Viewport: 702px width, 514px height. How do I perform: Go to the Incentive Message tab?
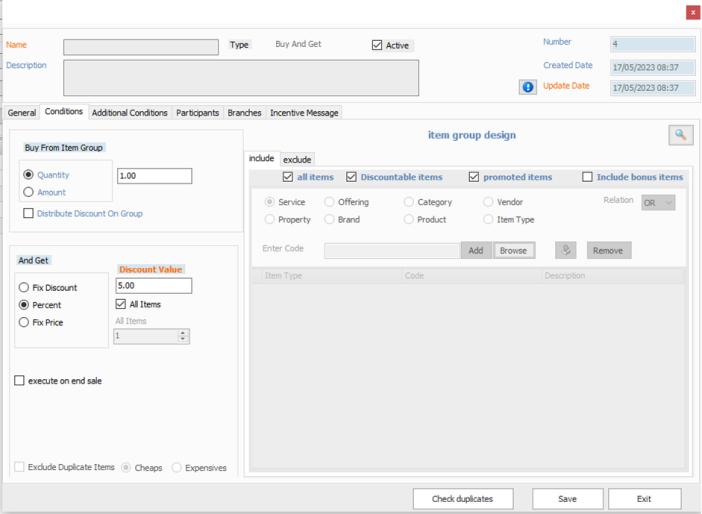[x=304, y=113]
